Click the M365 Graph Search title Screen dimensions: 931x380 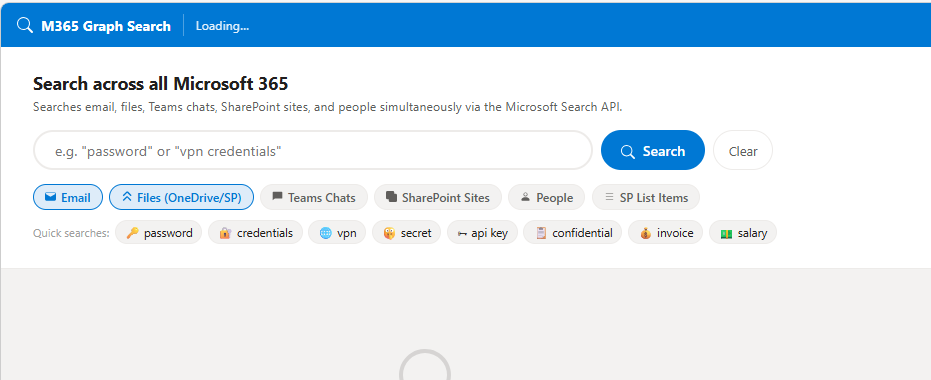click(106, 26)
